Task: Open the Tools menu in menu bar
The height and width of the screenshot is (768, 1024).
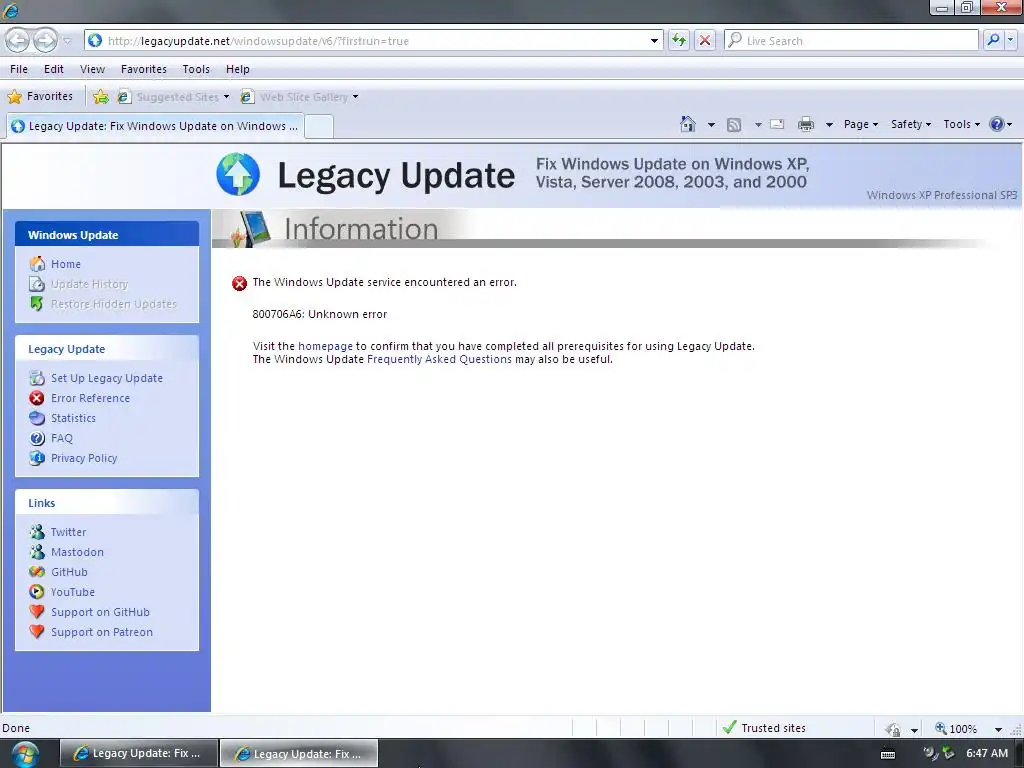Action: tap(196, 69)
